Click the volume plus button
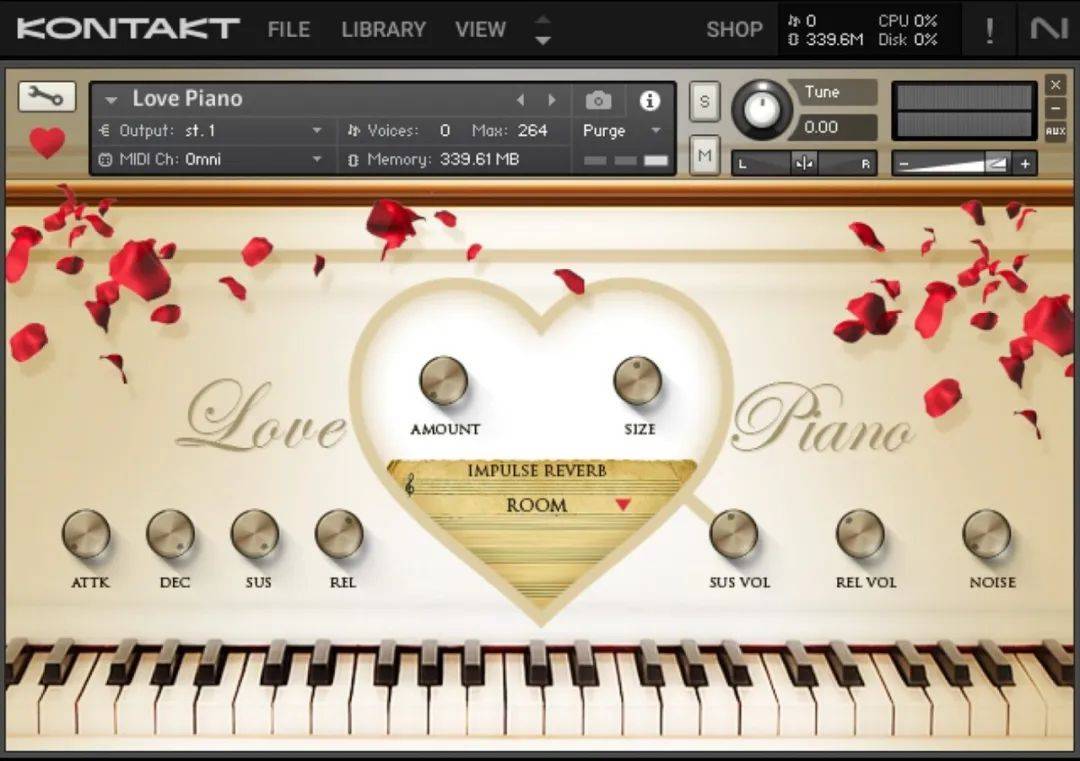This screenshot has width=1080, height=761. 1025,164
